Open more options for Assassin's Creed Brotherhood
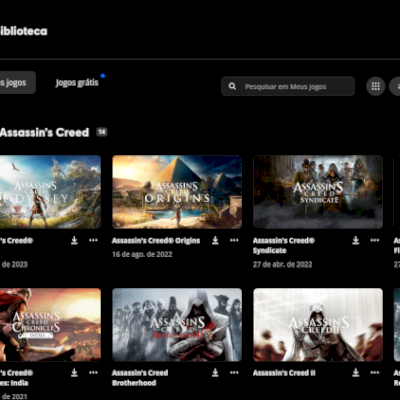 pos(234,372)
